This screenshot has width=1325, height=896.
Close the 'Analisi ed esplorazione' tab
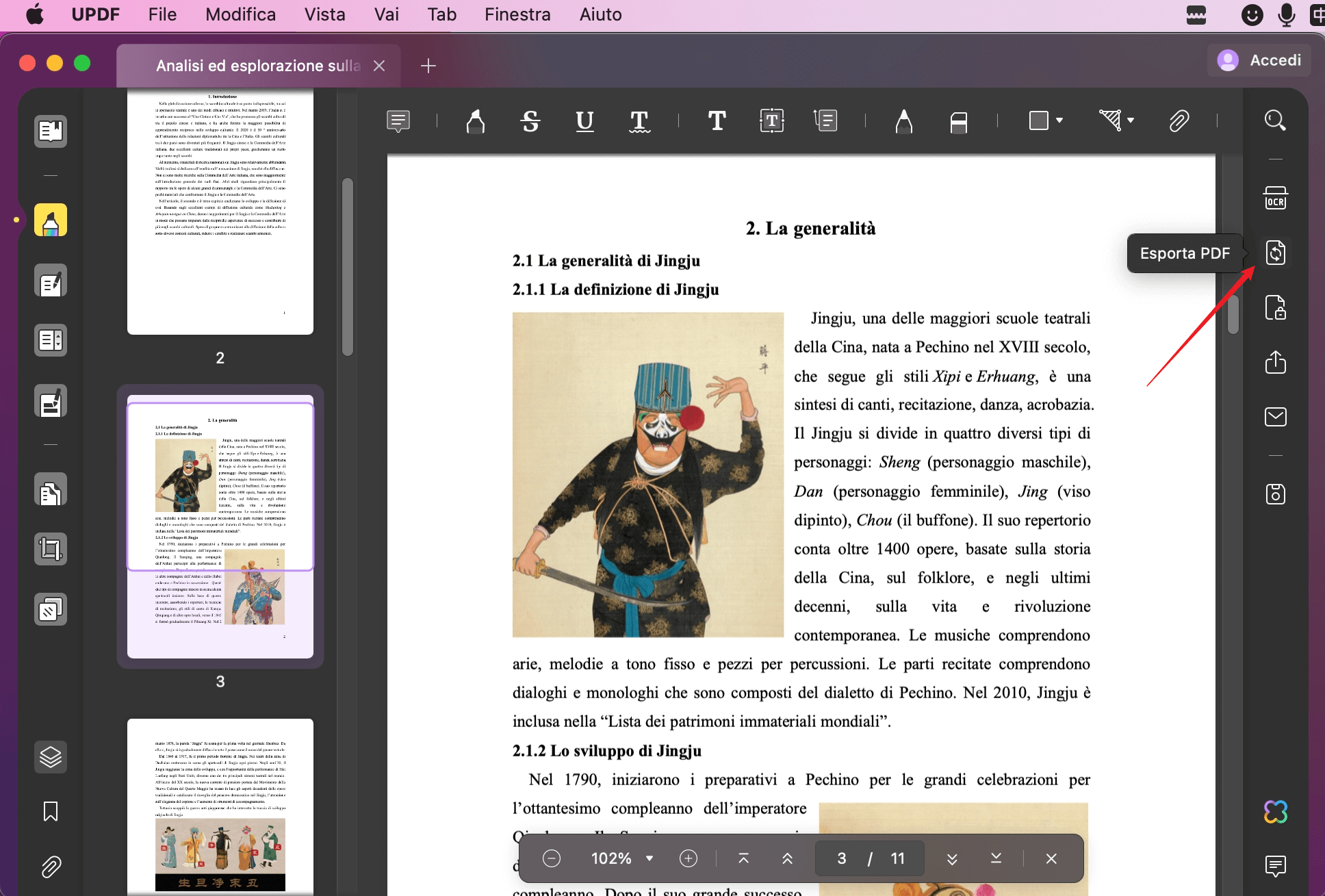(379, 66)
